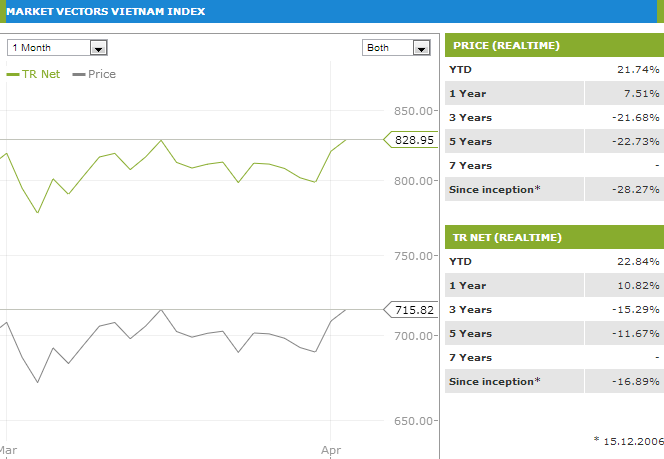
Task: Select the 7.51% Price 1 Year value
Action: [x=642, y=94]
